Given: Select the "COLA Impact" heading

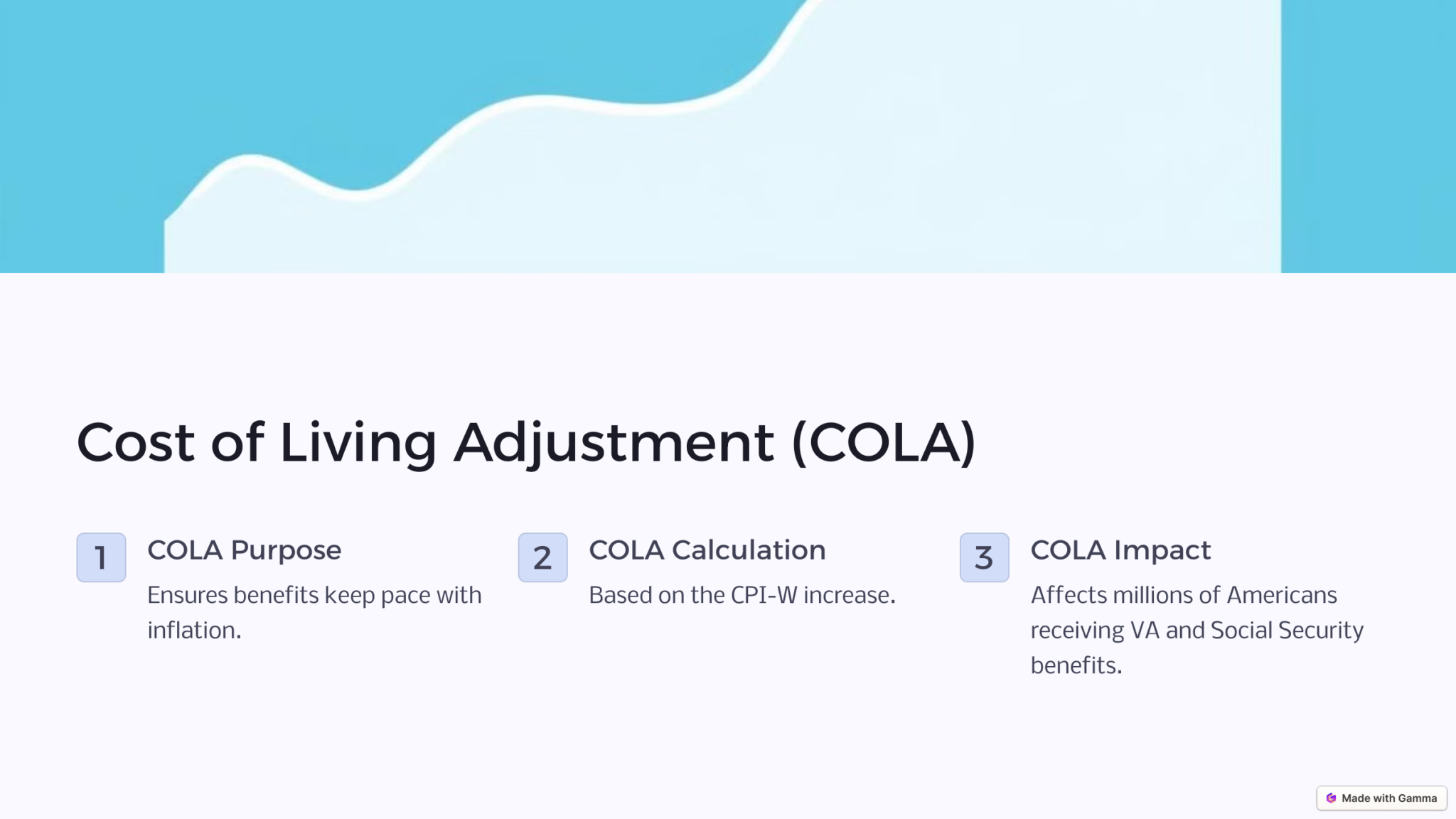Looking at the screenshot, I should point(1120,550).
